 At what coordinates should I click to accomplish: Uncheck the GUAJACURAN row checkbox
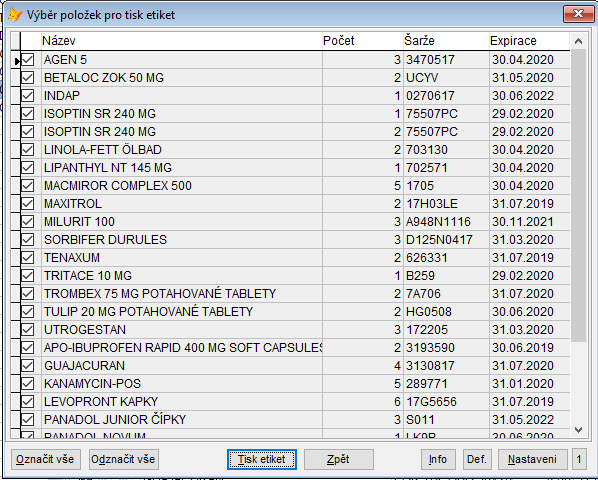click(27, 365)
